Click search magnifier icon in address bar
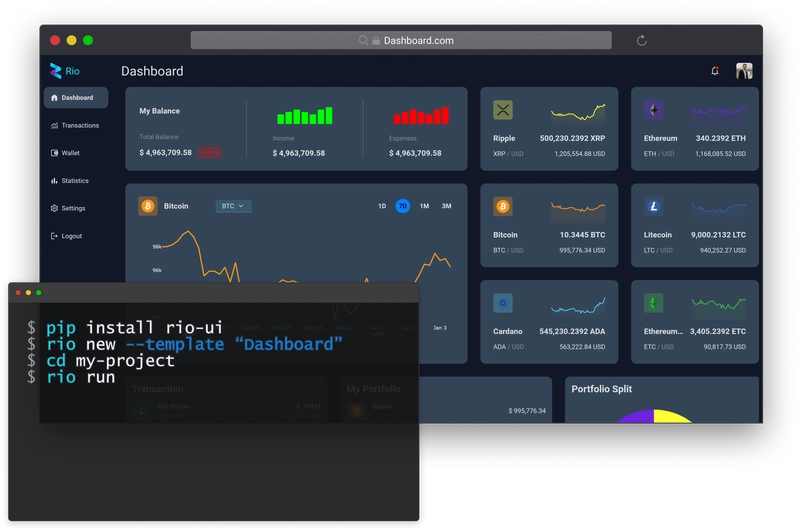Screen dimensions: 800x531 363,40
